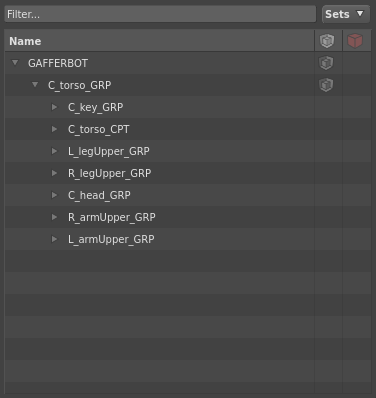
Task: Collapse the GAFFERBOT root location
Action: (x=15, y=63)
